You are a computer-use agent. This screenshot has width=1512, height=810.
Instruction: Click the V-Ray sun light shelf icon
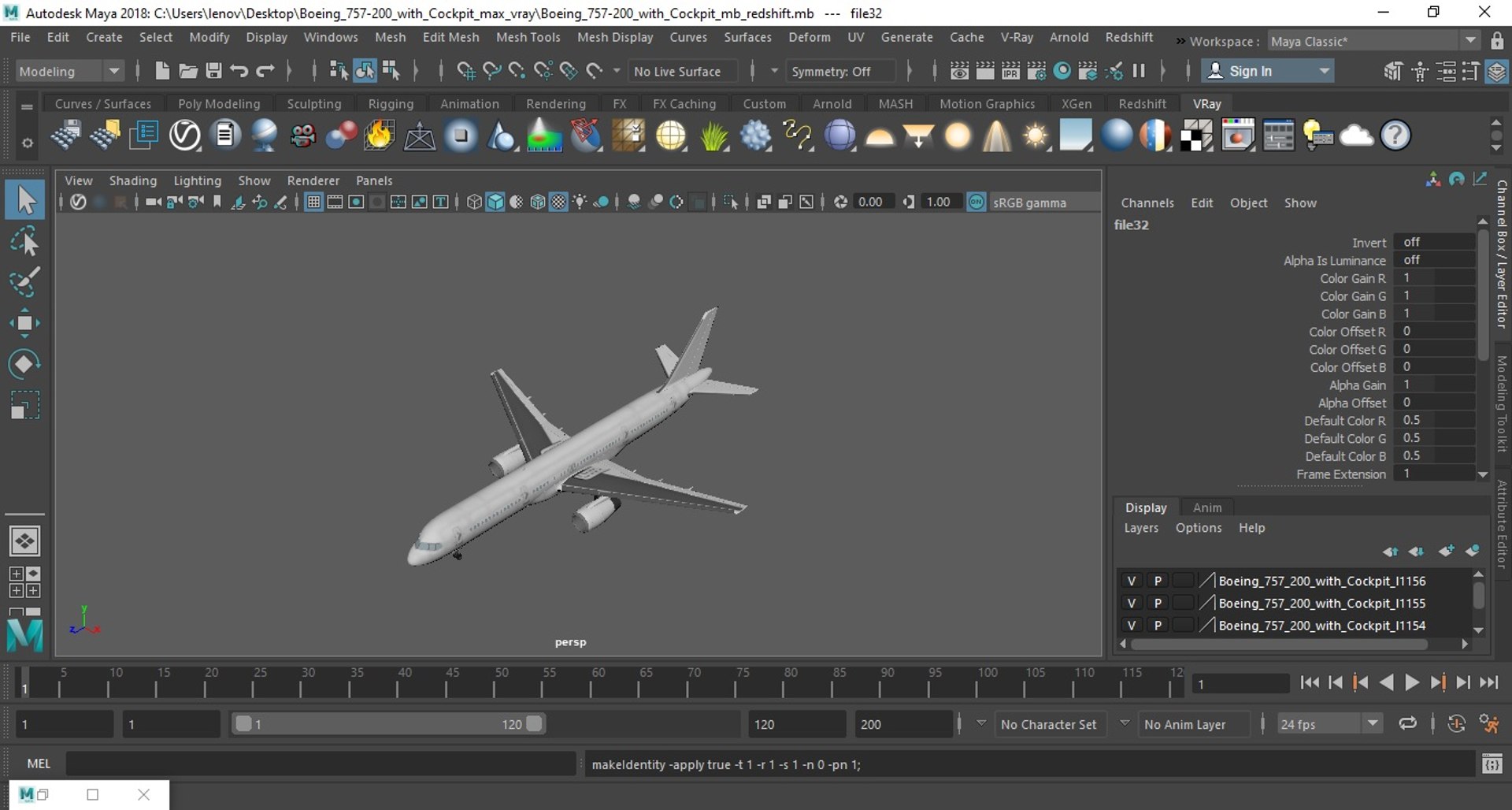point(1036,136)
